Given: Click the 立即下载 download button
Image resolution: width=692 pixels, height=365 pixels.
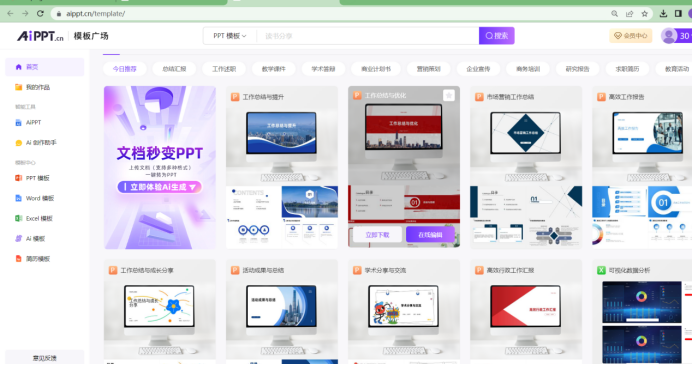Looking at the screenshot, I should 377,235.
